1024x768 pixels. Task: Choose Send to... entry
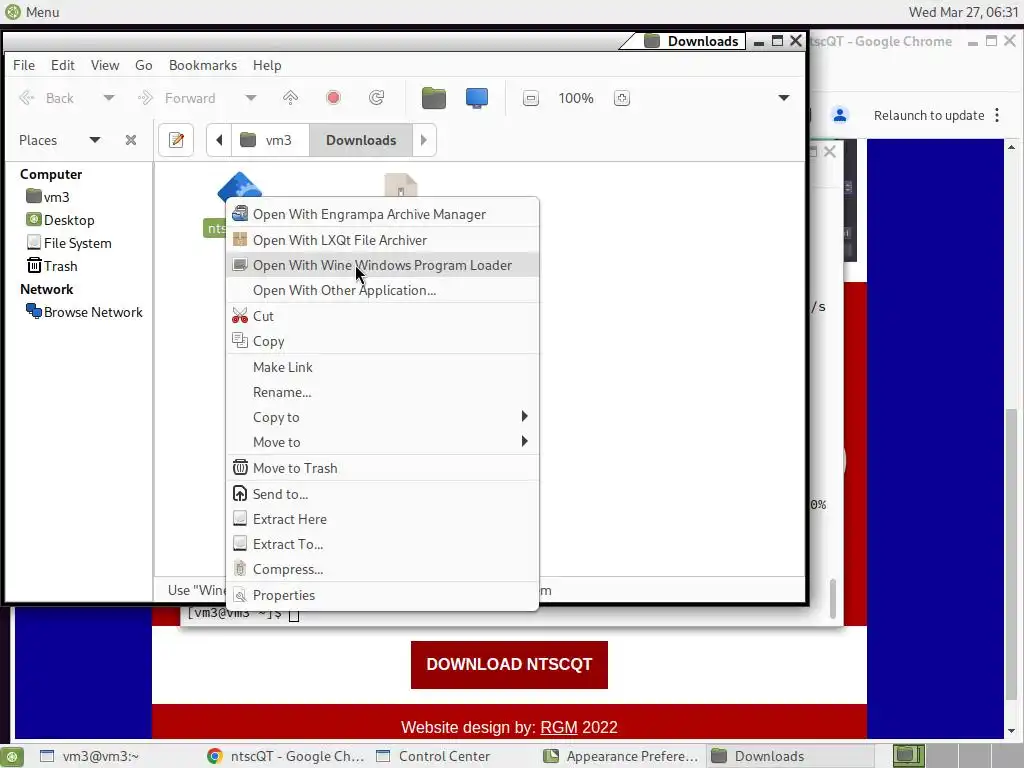coord(382,494)
